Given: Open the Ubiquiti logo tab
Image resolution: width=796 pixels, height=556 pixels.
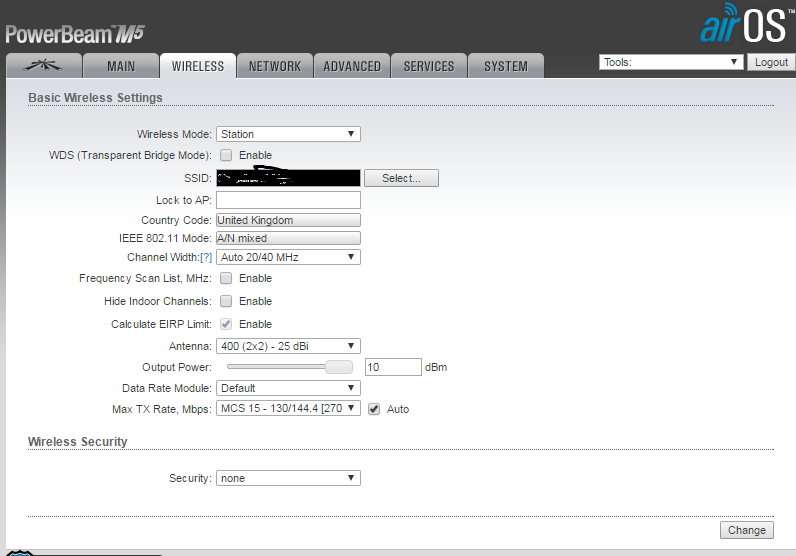Looking at the screenshot, I should click(x=44, y=66).
